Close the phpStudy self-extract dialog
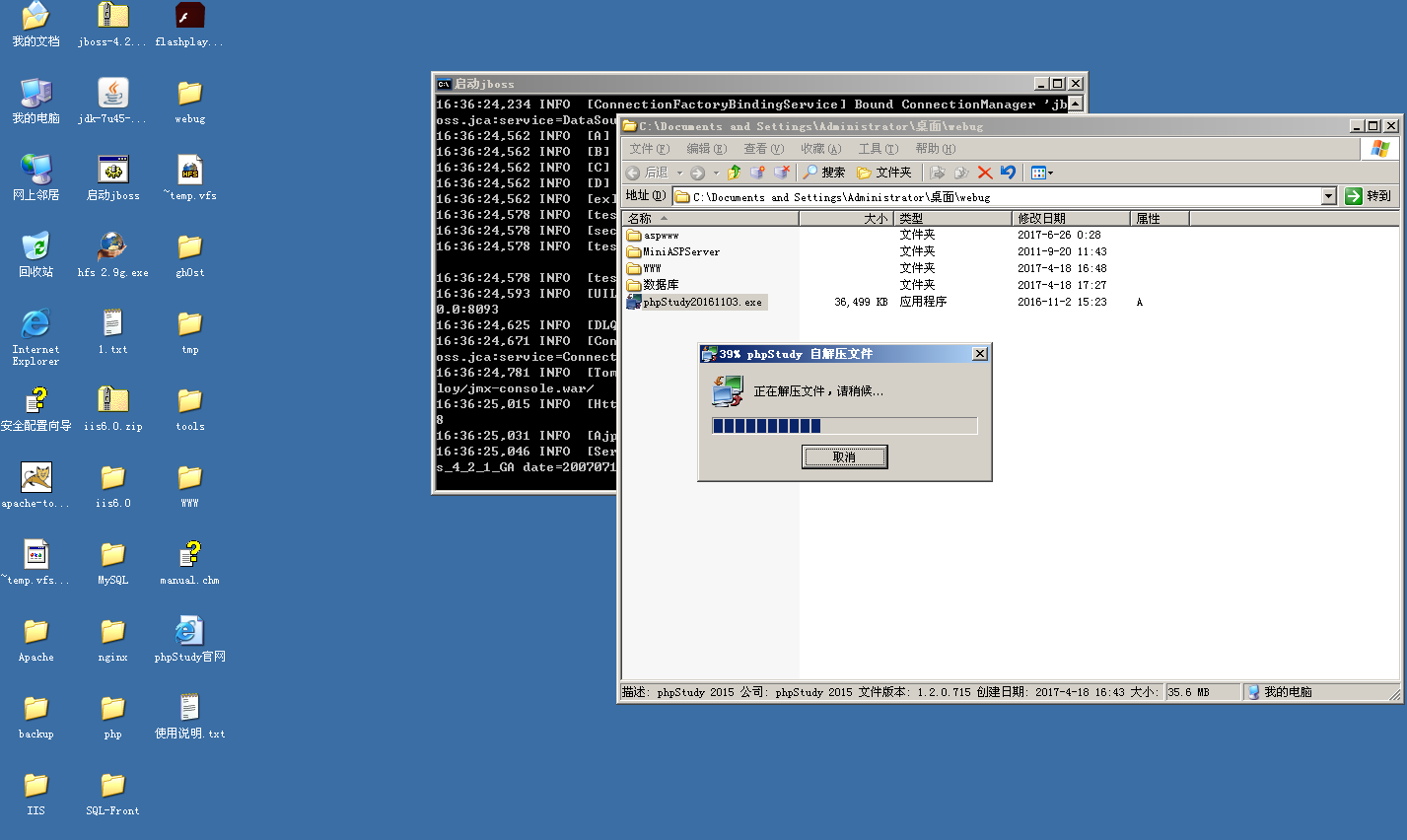This screenshot has width=1407, height=840. [979, 354]
